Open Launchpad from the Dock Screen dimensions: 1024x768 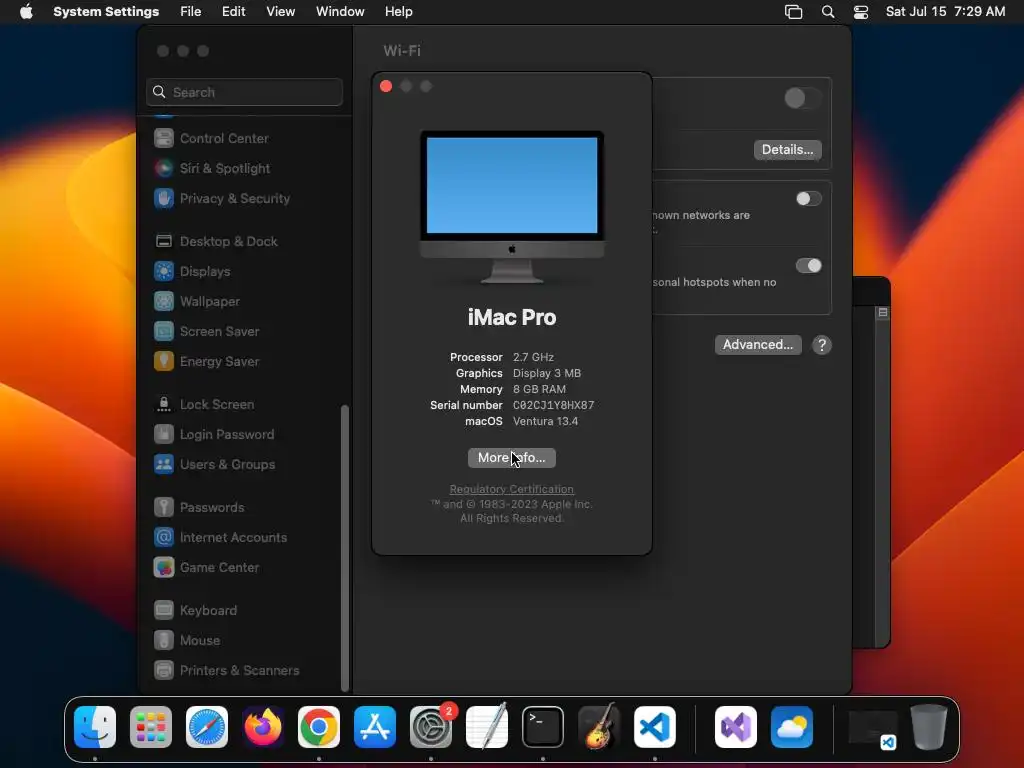[151, 728]
